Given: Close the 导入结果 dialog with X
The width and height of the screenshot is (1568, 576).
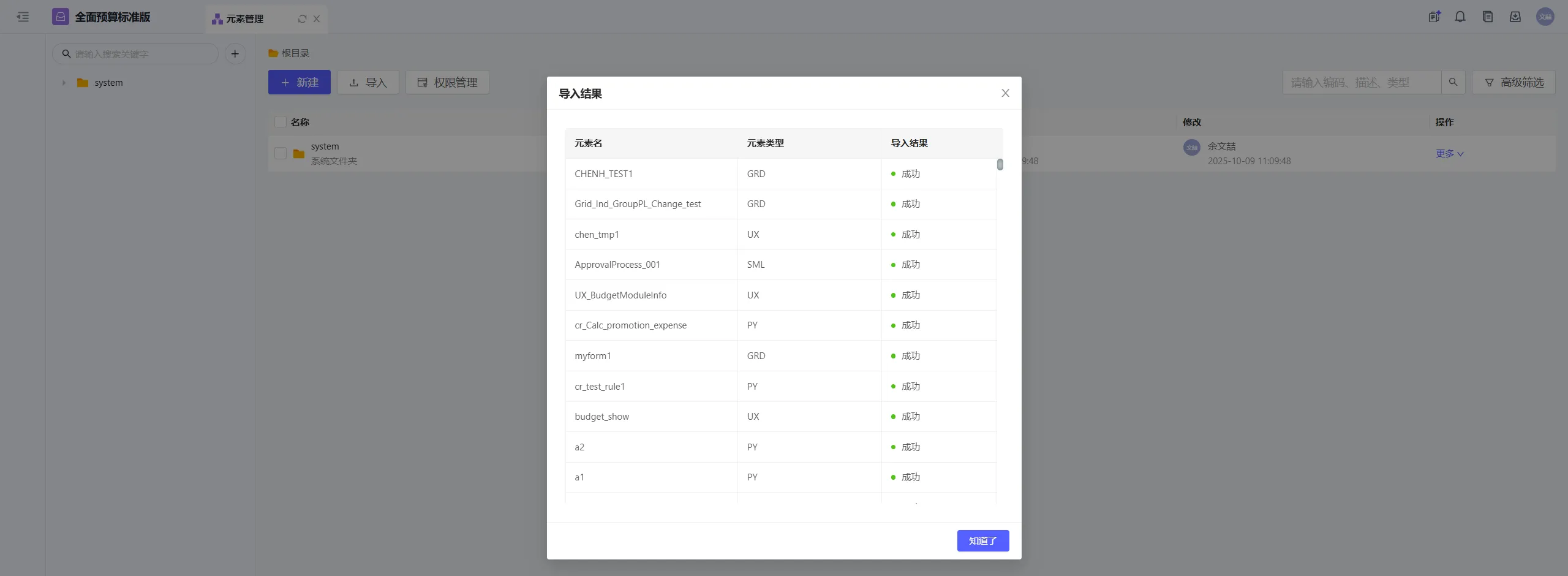Looking at the screenshot, I should tap(1005, 93).
